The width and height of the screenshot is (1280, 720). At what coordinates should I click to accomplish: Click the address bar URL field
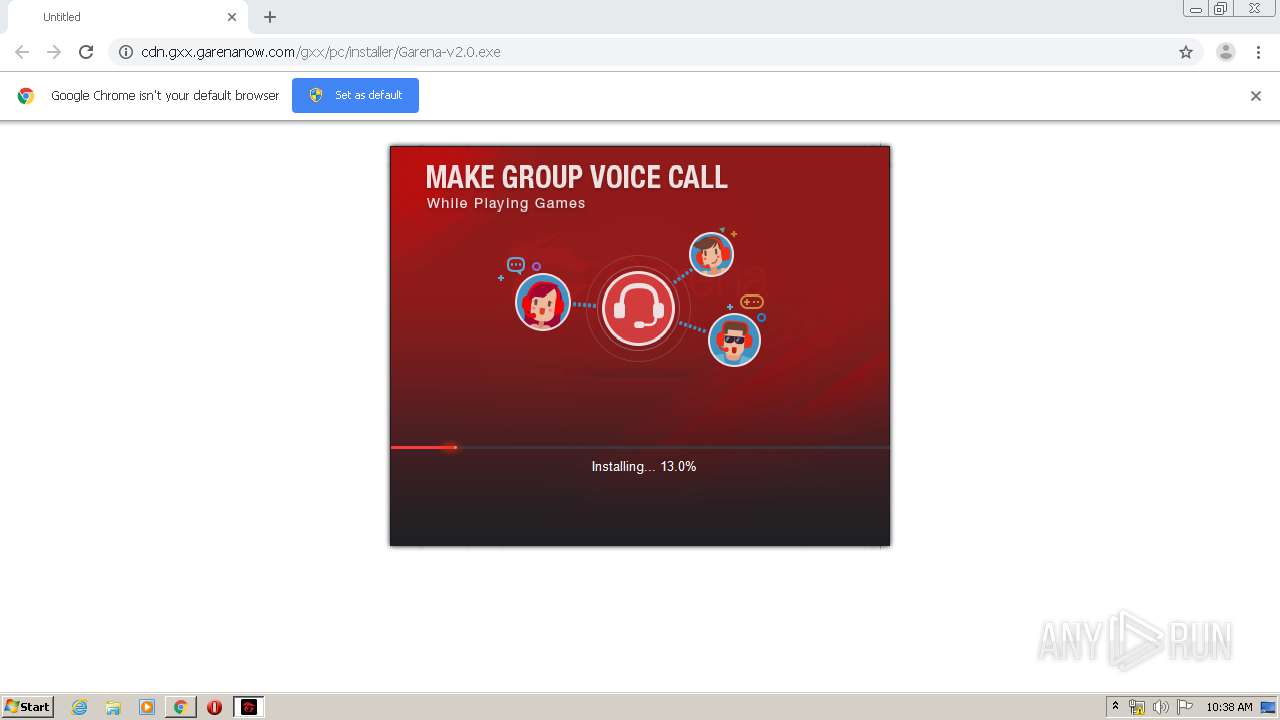tap(655, 52)
